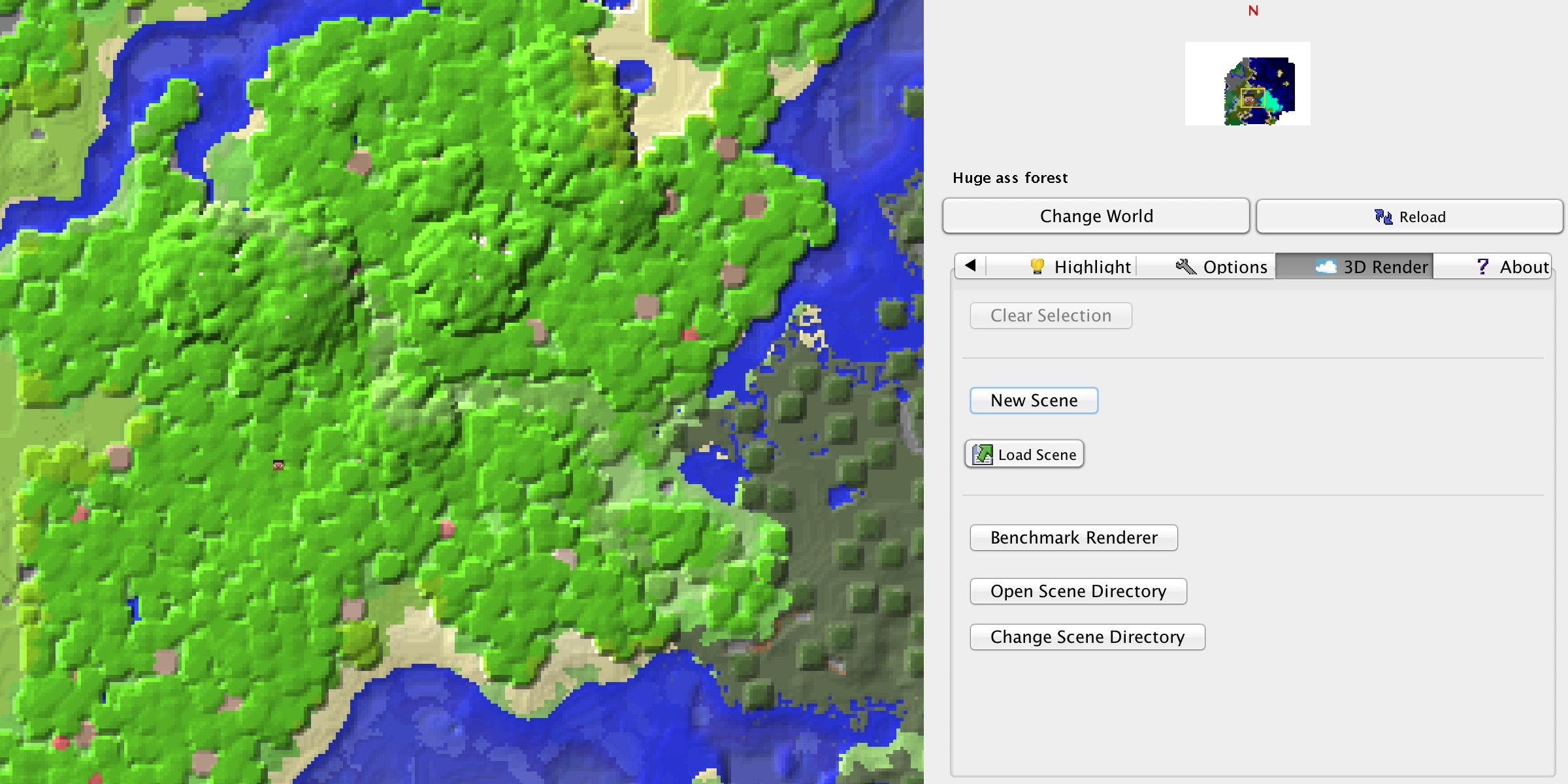Select the small round pond in the sand
The width and height of the screenshot is (1568, 784).
(634, 76)
